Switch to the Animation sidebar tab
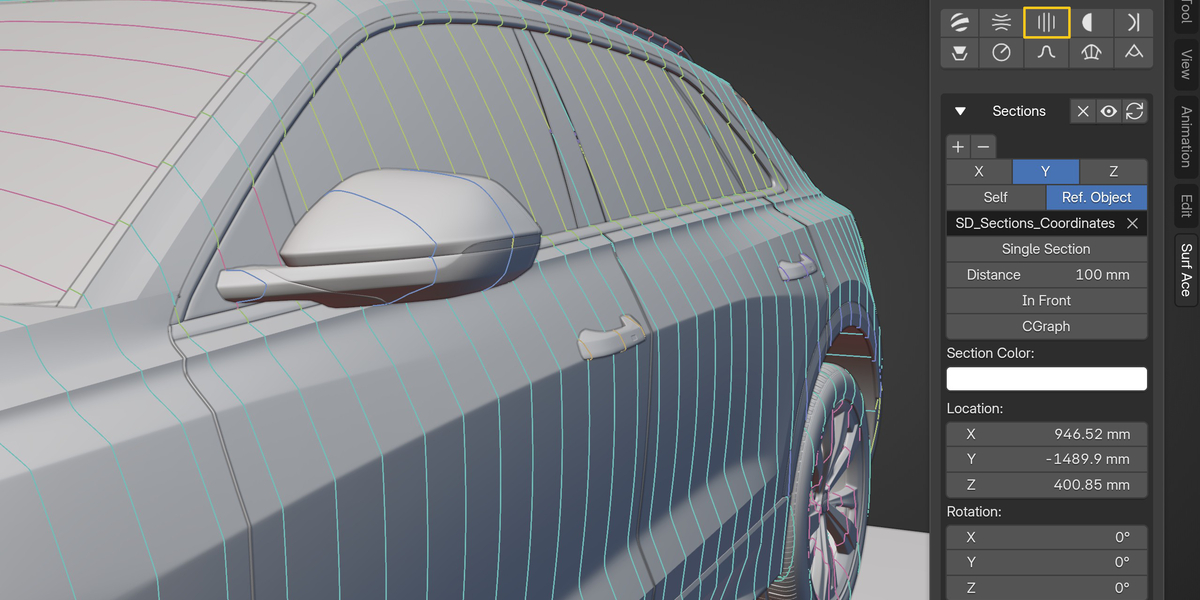Screen dimensions: 1200x600 coord(1186,136)
